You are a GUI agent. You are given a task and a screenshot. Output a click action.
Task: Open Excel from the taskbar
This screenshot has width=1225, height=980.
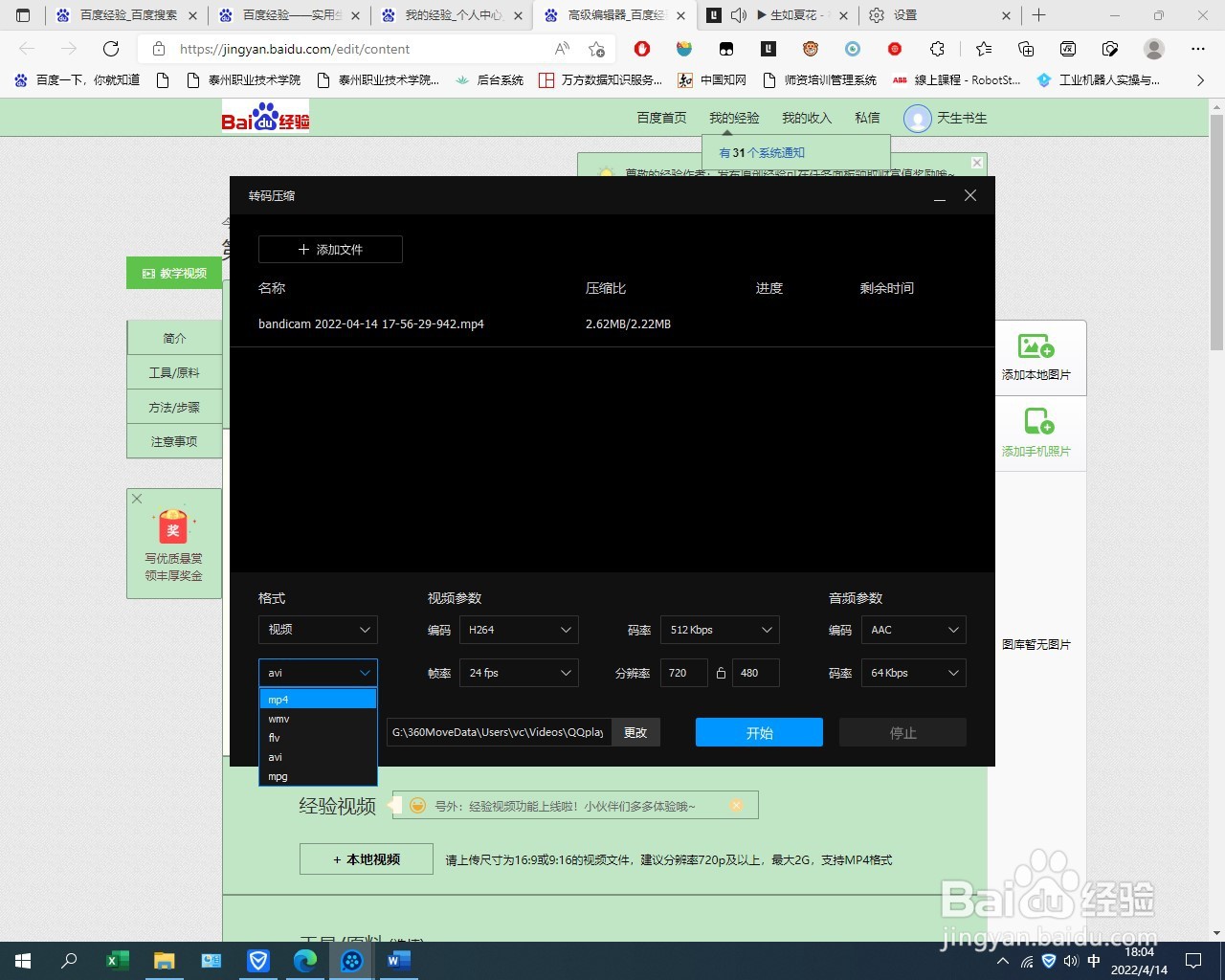[118, 961]
